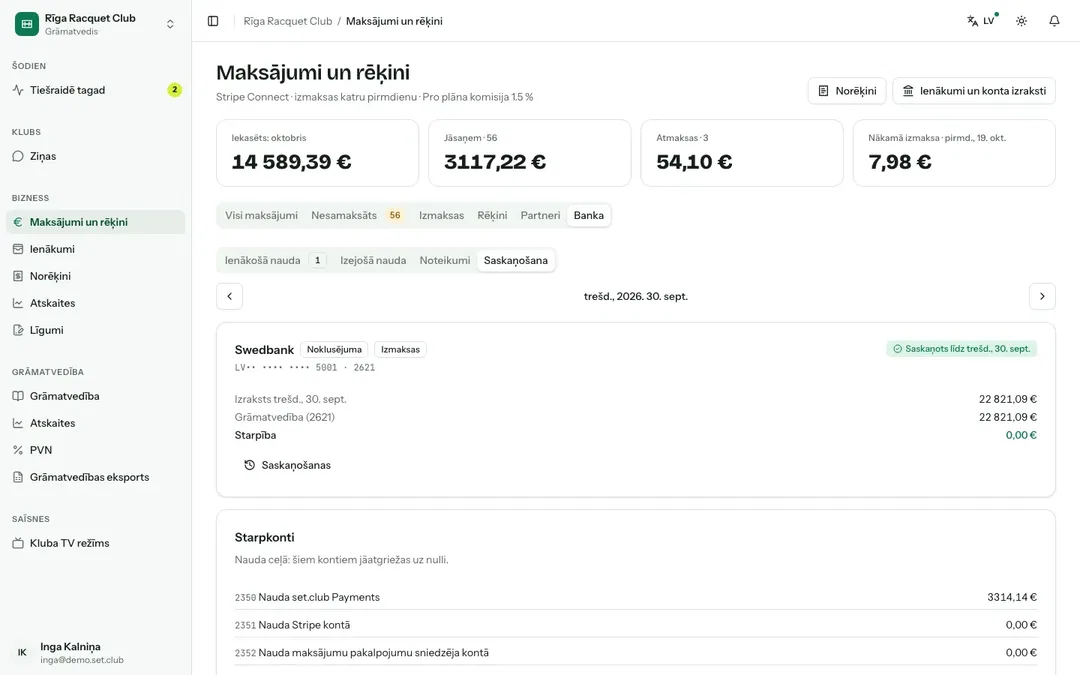Click the Atmaksas 3 card
The image size is (1080, 675).
tap(742, 153)
